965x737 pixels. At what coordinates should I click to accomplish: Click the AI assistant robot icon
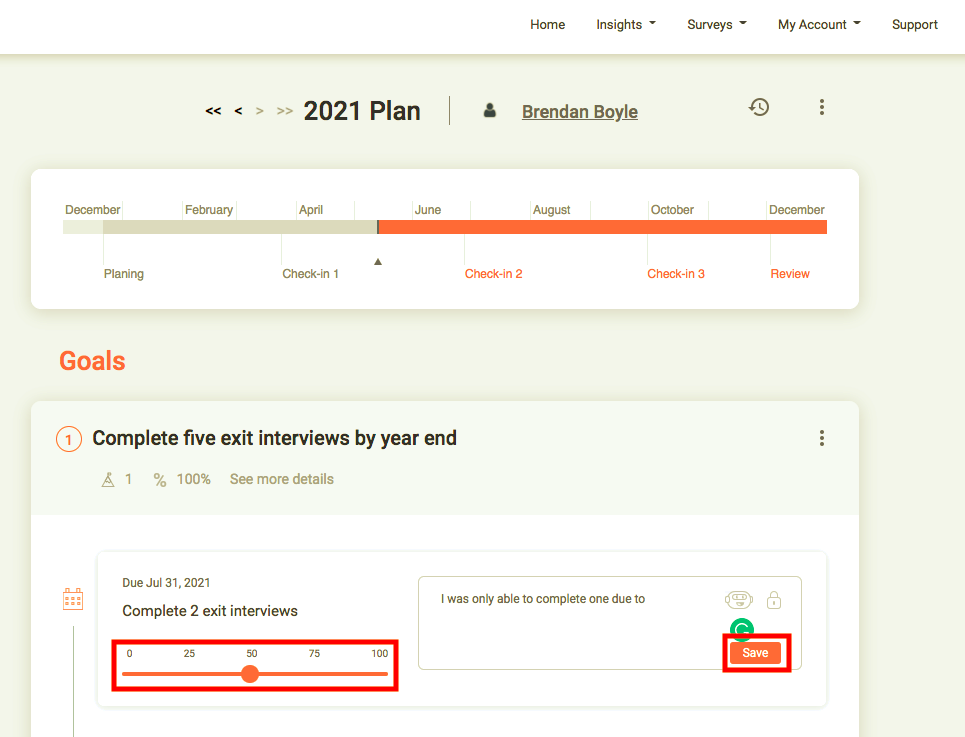[x=739, y=600]
